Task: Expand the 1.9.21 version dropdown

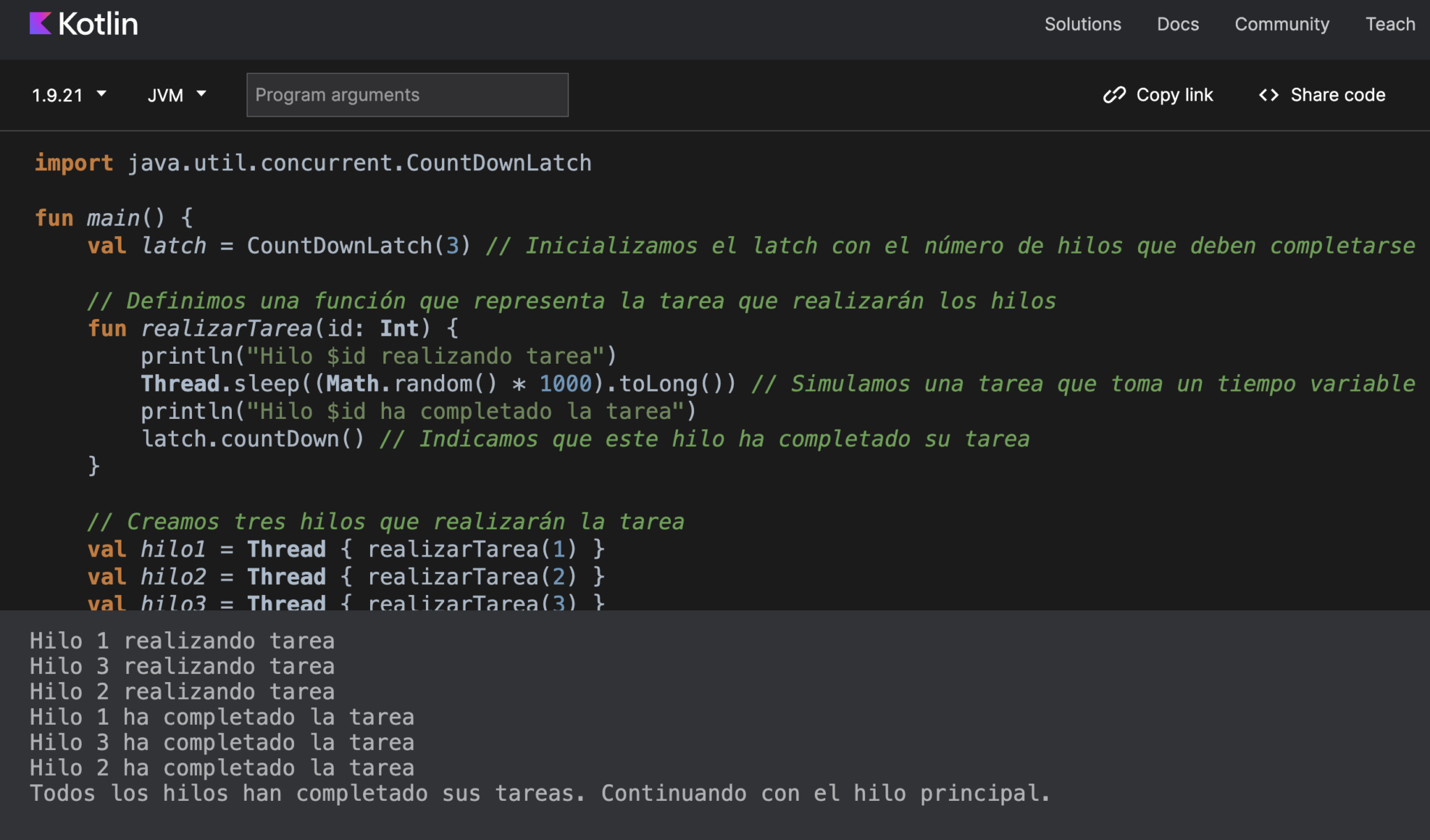Action: (68, 95)
